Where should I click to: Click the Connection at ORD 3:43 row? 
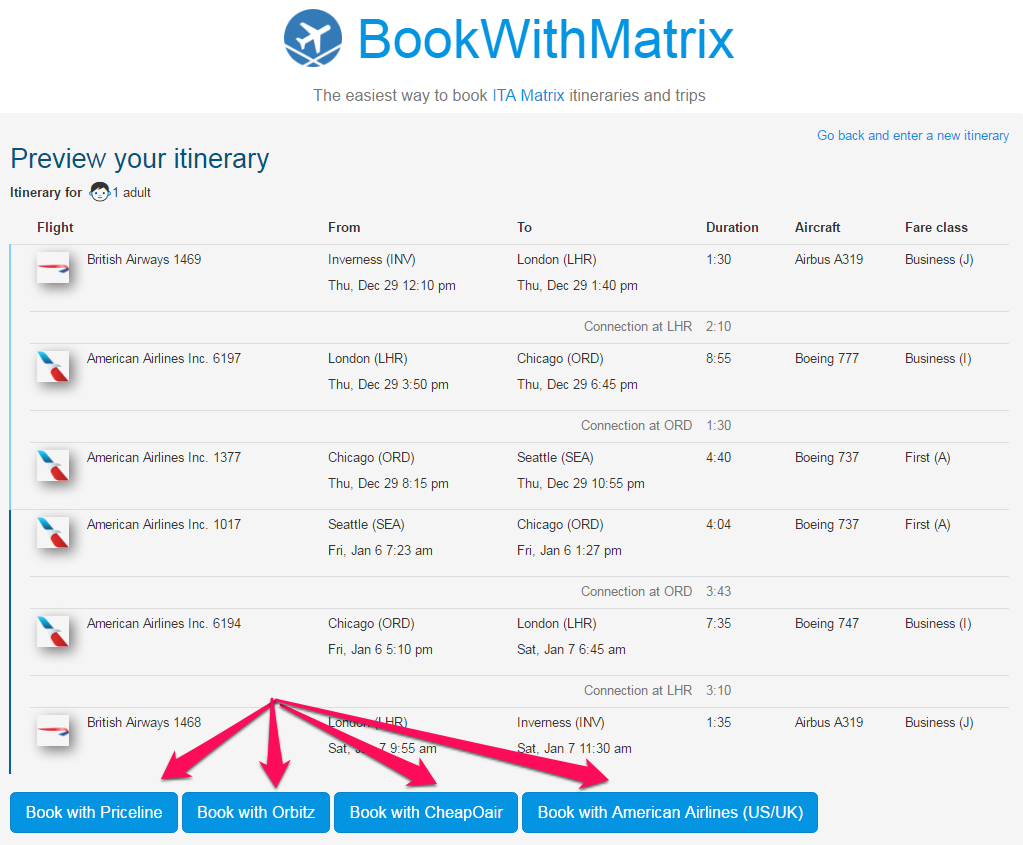click(519, 591)
